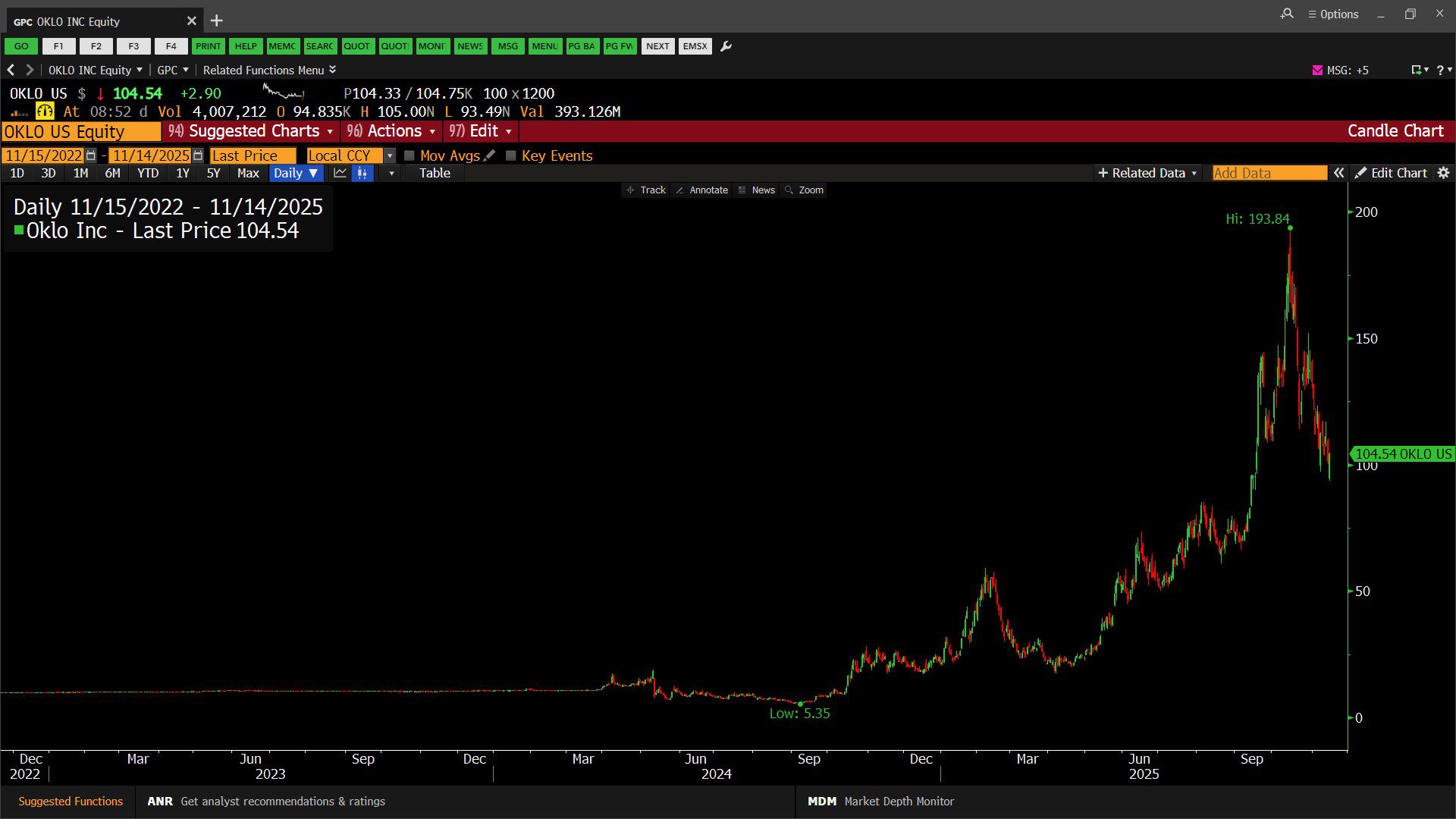Image resolution: width=1456 pixels, height=819 pixels.
Task: Click the pink MSG envelope icon
Action: point(1317,70)
